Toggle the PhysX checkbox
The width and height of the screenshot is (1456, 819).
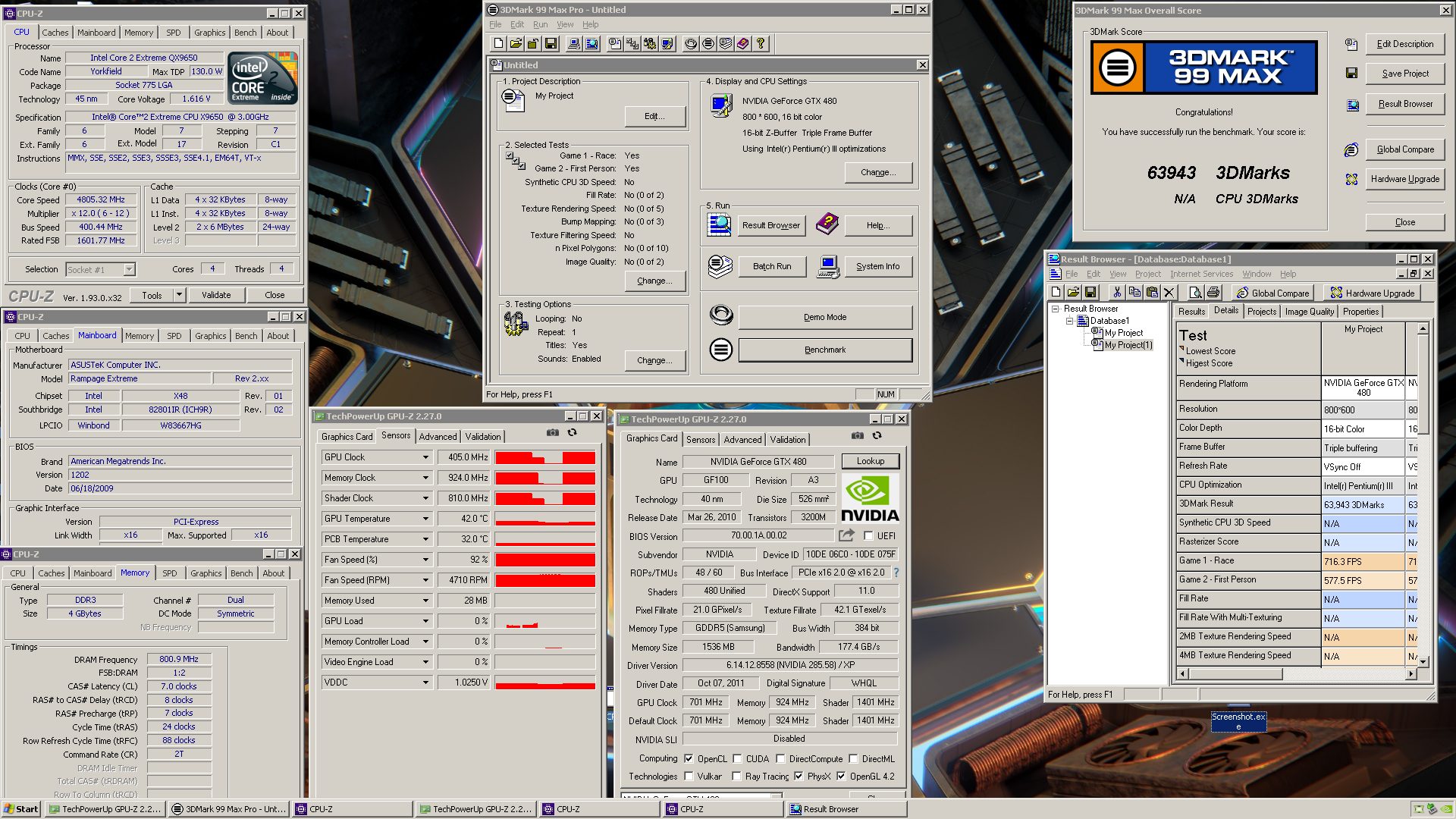pyautogui.click(x=799, y=776)
